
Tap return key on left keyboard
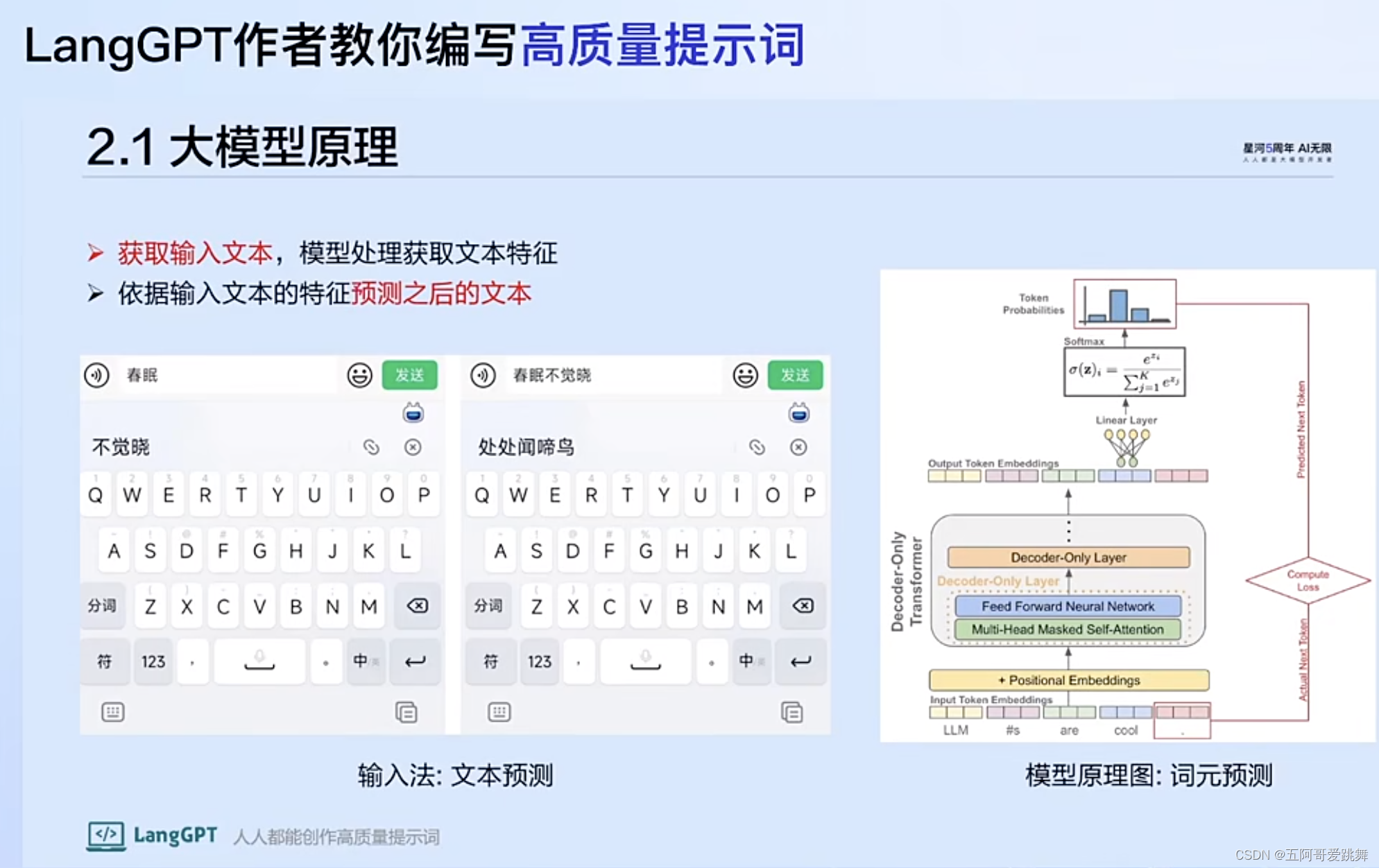tap(415, 661)
